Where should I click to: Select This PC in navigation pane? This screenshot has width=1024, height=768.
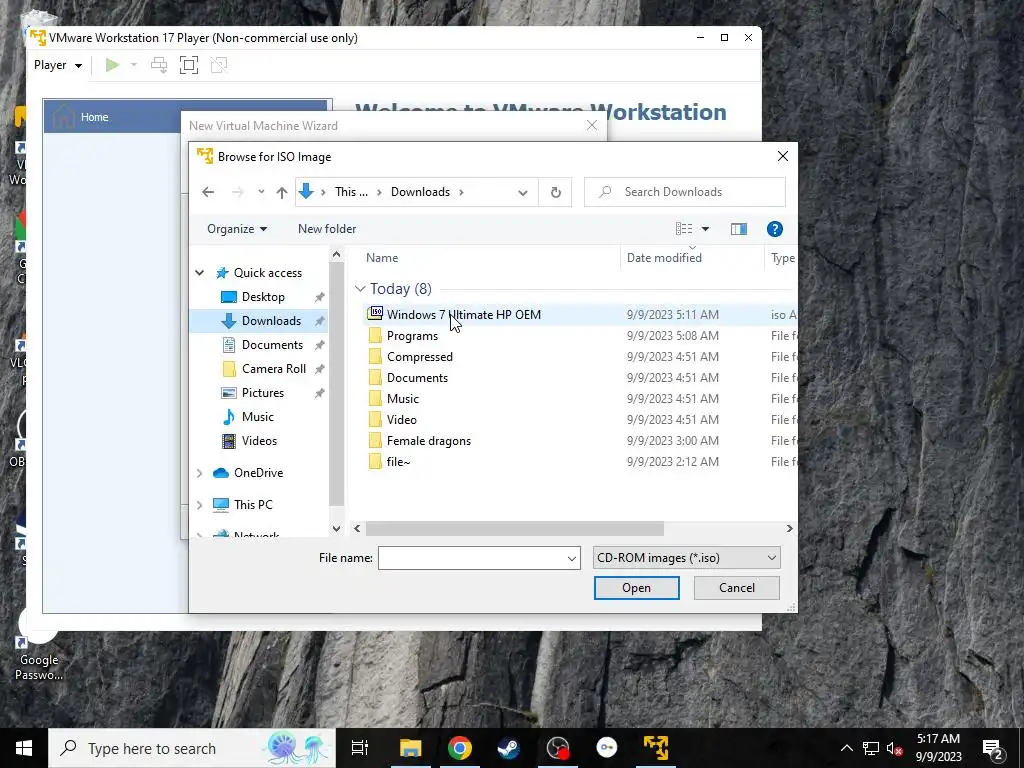coord(253,505)
